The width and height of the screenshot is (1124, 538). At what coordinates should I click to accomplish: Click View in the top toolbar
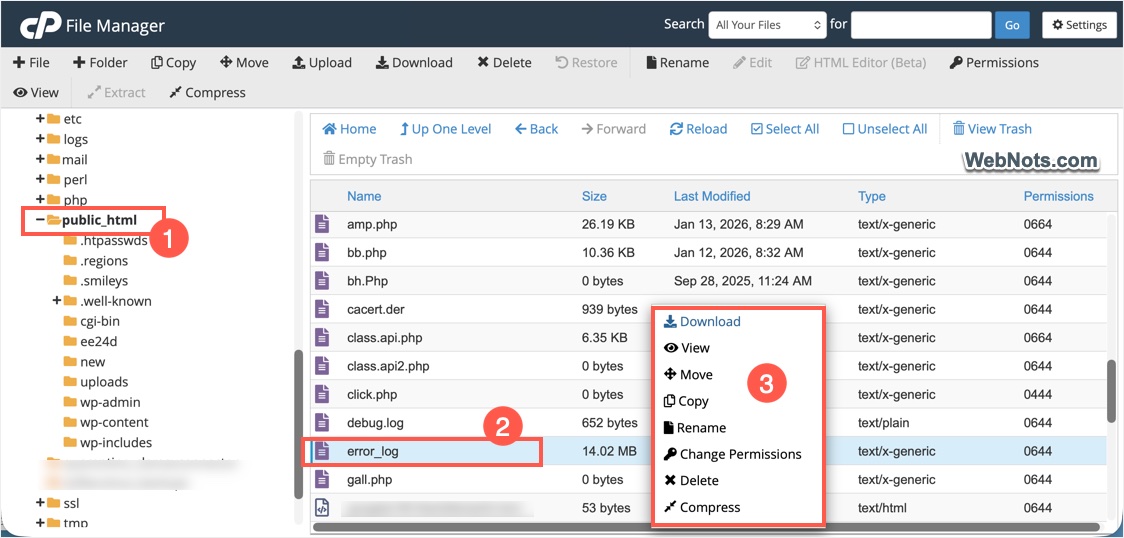(x=36, y=92)
